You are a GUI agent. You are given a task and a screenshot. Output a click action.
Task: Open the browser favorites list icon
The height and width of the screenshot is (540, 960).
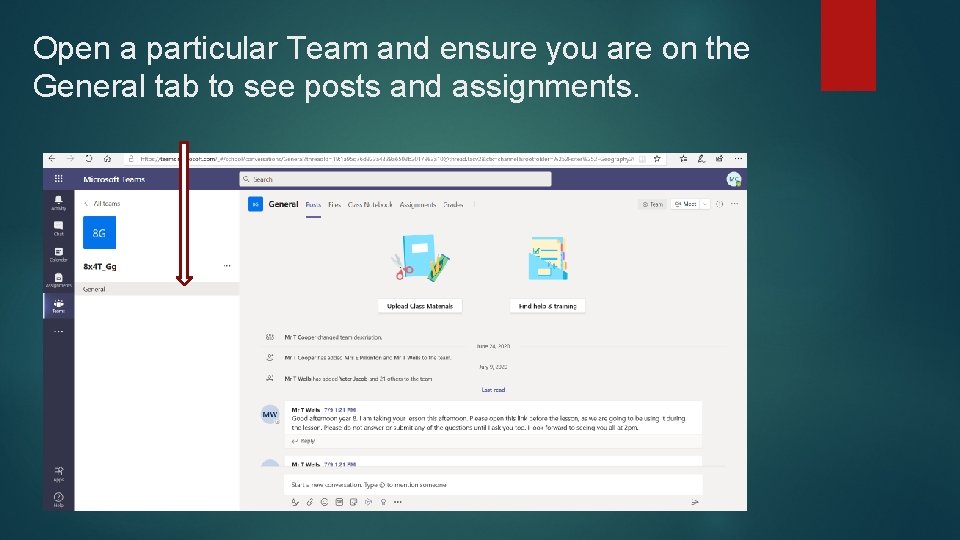(x=683, y=159)
